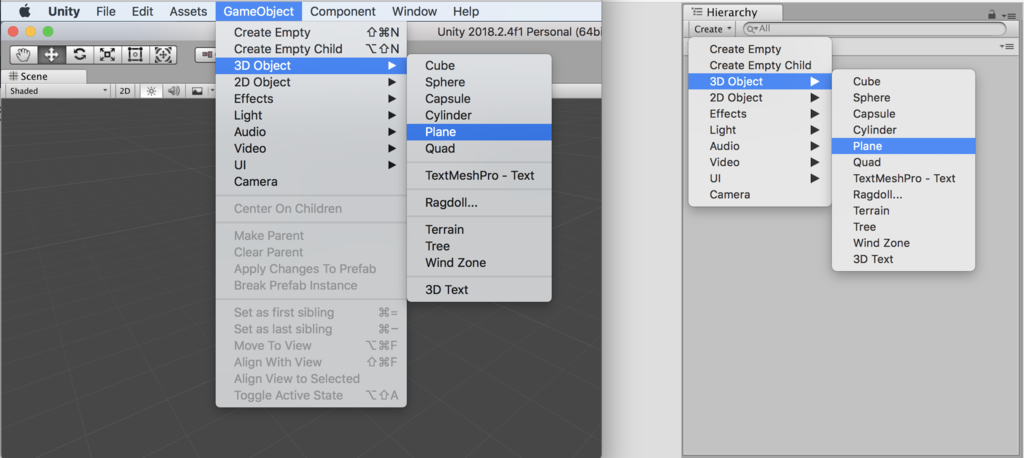
Task: Toggle scene lighting sun icon
Action: pos(151,91)
